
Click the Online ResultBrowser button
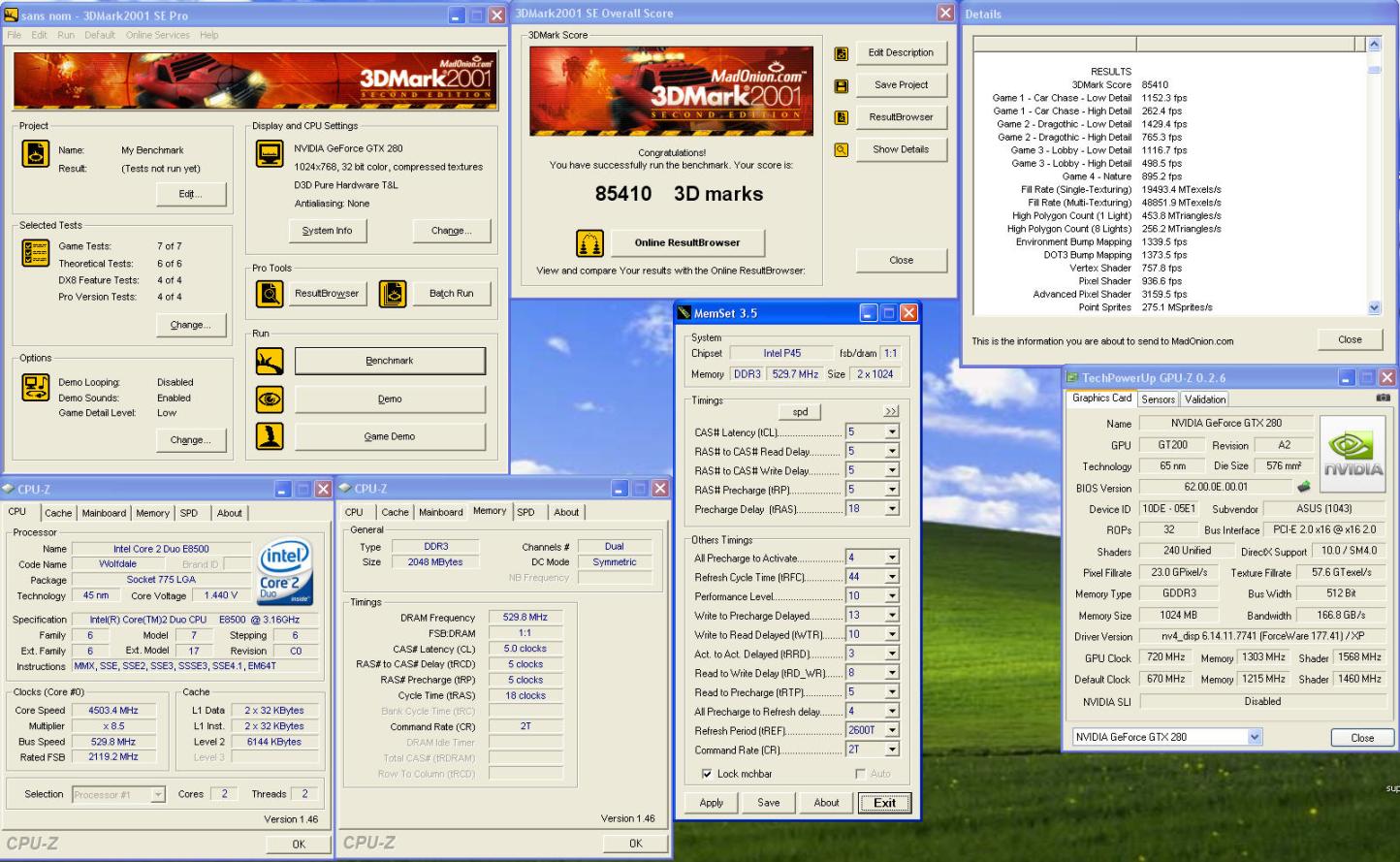click(686, 242)
